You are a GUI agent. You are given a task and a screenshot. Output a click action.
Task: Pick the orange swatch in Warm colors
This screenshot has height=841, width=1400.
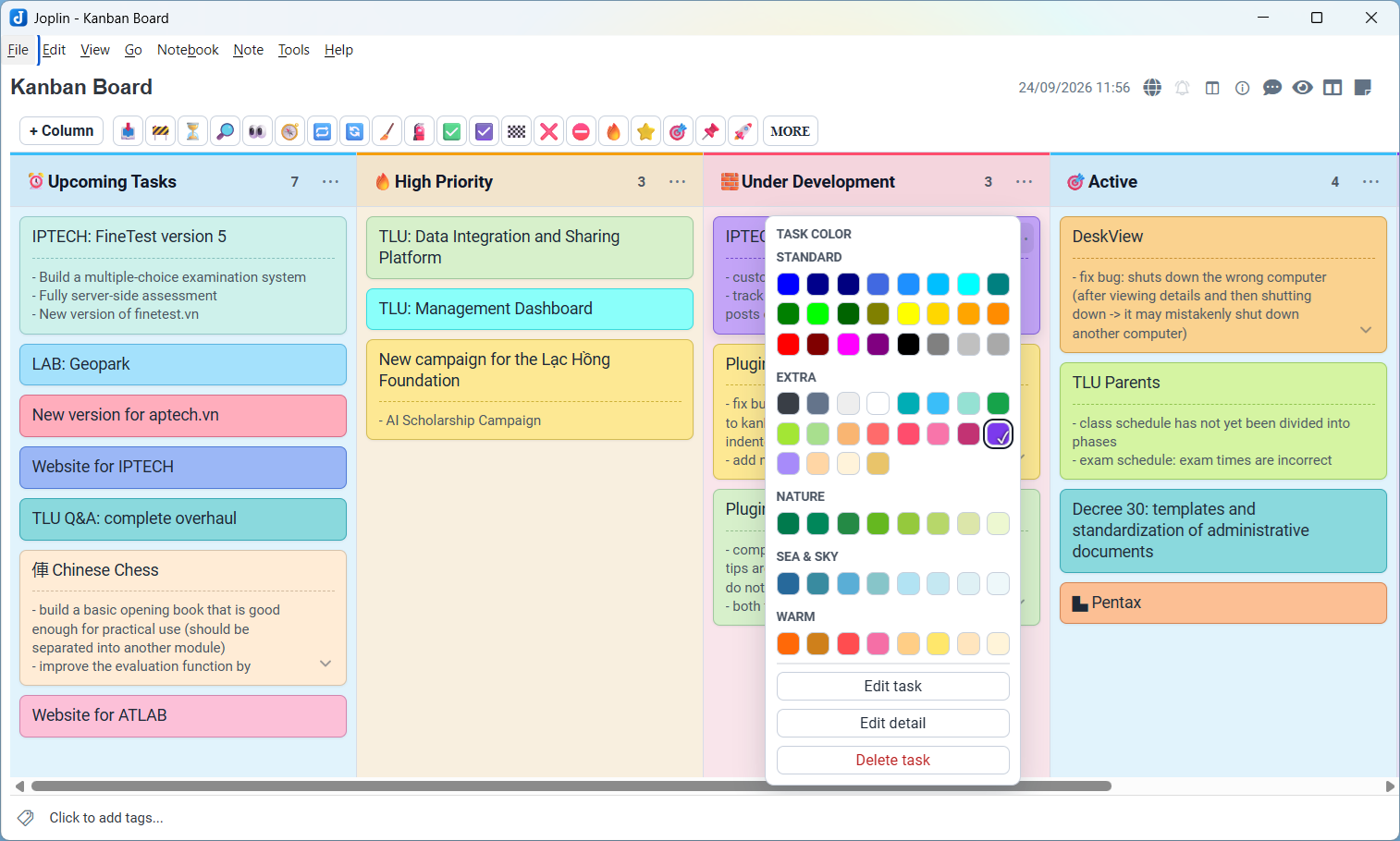click(788, 643)
